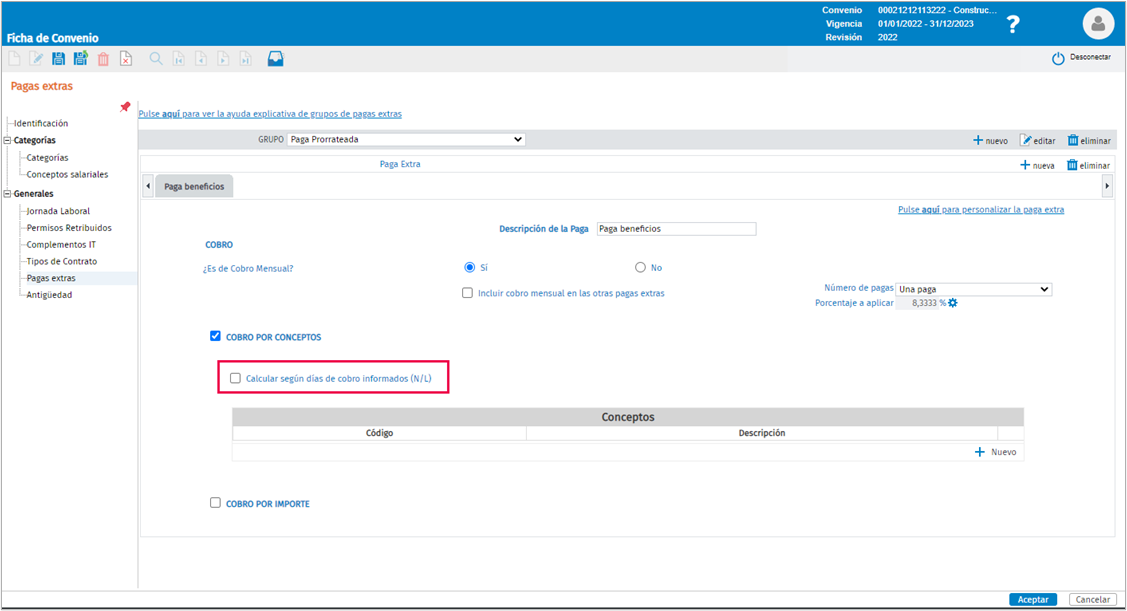
Task: Collapse the Generales tree node
Action: click(x=8, y=193)
